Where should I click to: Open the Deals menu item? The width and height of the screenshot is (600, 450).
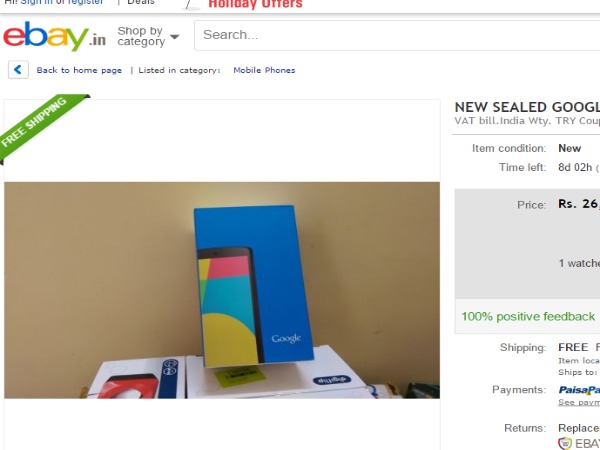click(x=141, y=2)
